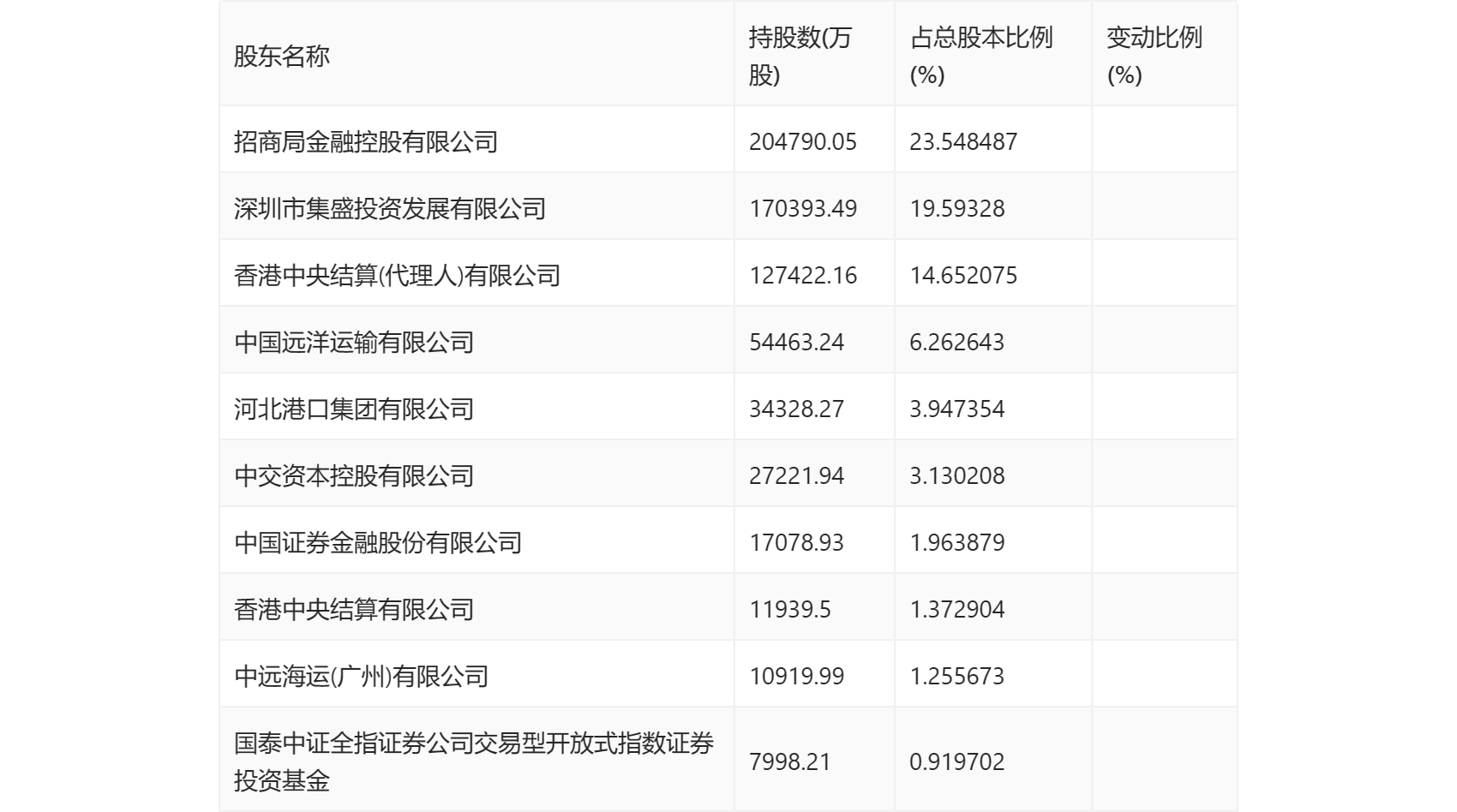Viewport: 1457px width, 812px height.
Task: Click holdings value 54463.24
Action: coord(797,342)
